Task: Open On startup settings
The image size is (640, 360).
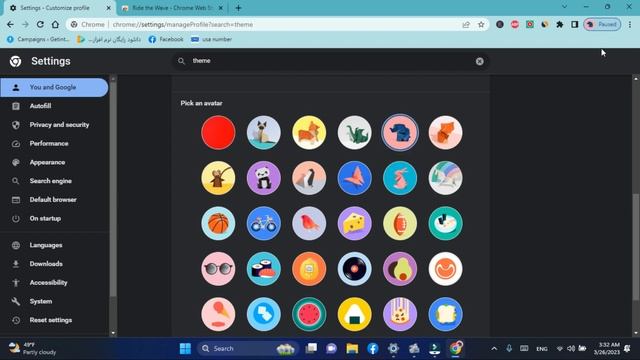Action: click(x=54, y=219)
